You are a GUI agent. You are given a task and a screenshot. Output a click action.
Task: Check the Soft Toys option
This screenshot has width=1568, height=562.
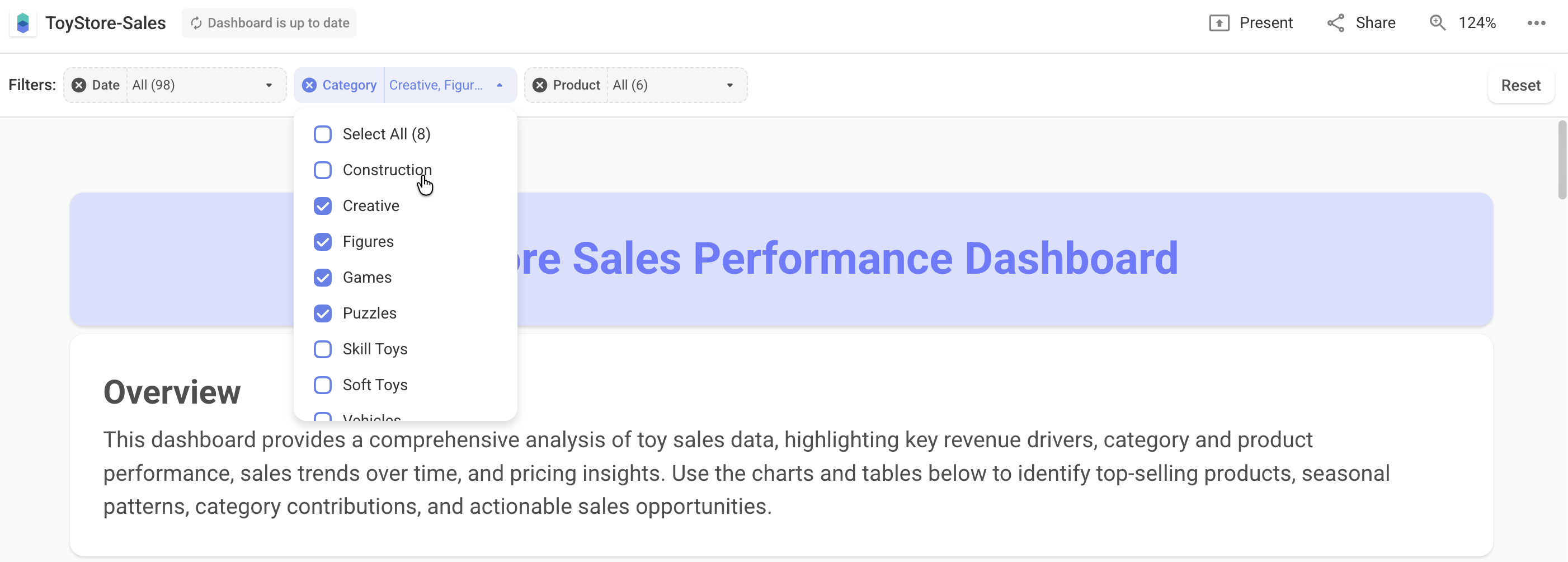click(323, 385)
